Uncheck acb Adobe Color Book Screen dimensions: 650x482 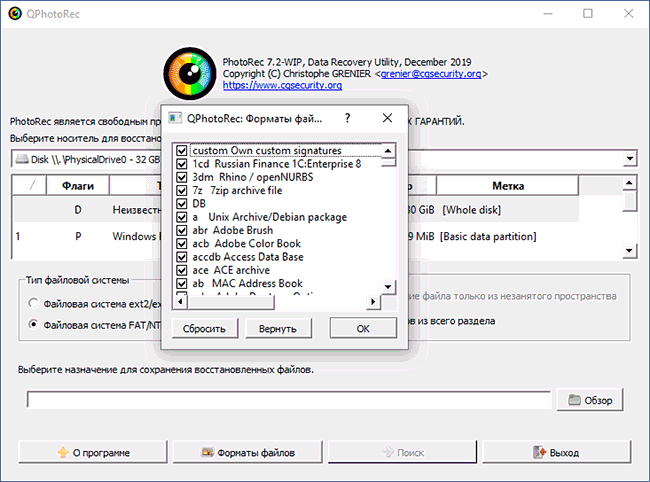coord(182,243)
